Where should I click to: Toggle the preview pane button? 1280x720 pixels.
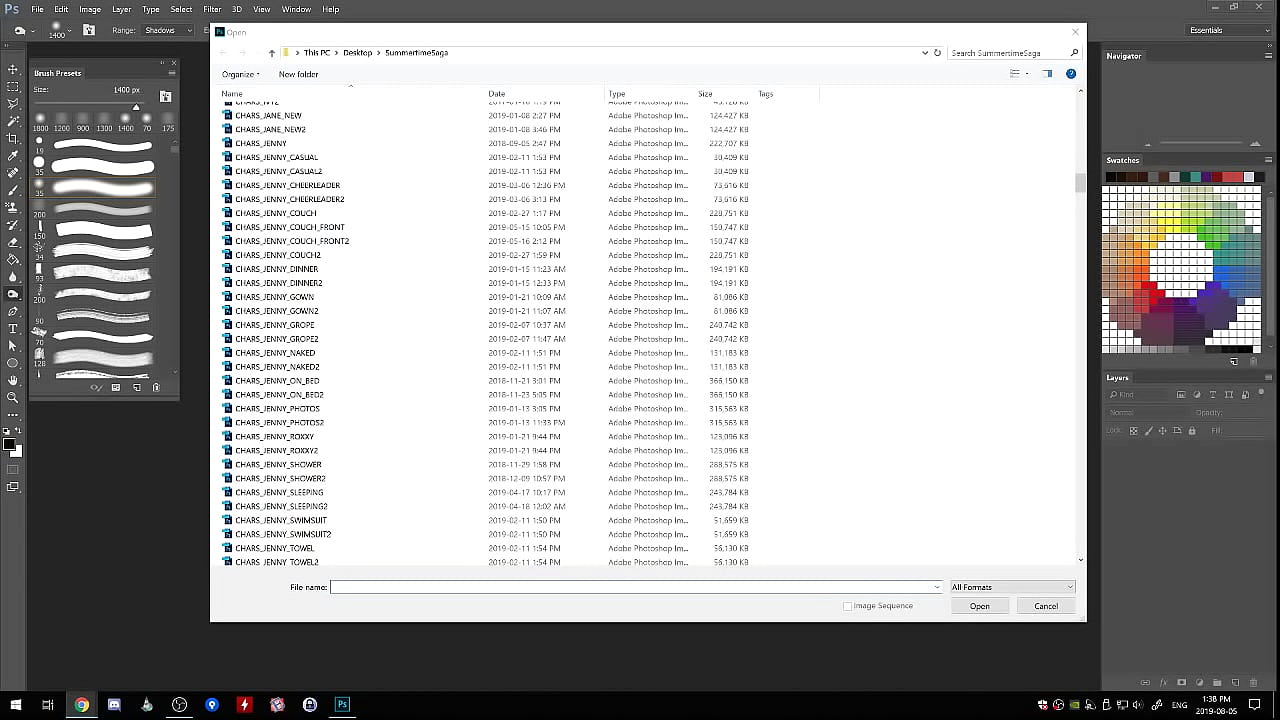[1047, 74]
